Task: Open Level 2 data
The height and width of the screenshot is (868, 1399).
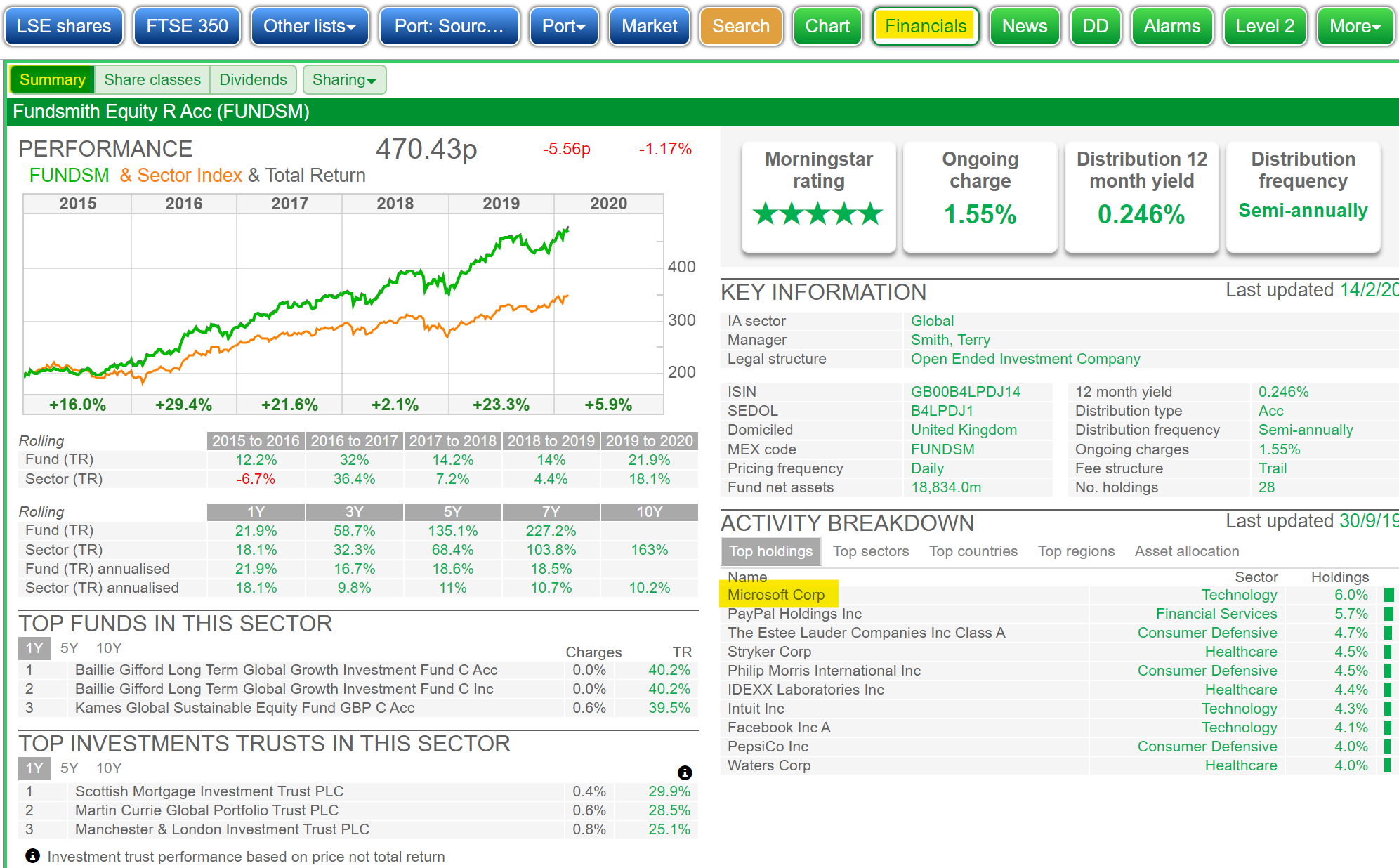Action: [x=1265, y=26]
